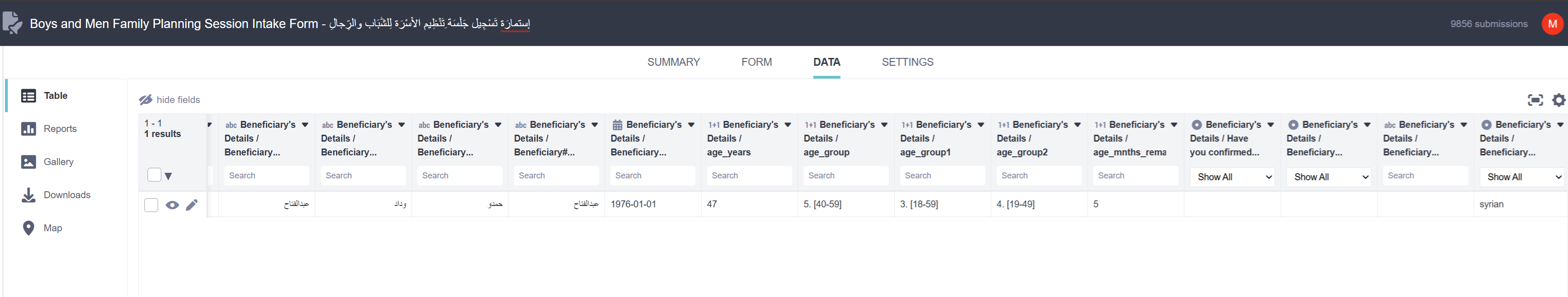Toggle fullscreen table view icon
Screen dimensions: 1568x297
coord(1535,100)
